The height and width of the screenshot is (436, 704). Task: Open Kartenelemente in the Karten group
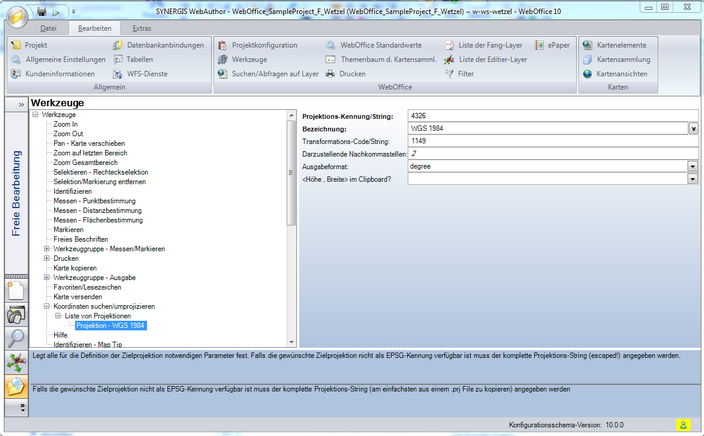click(587, 46)
